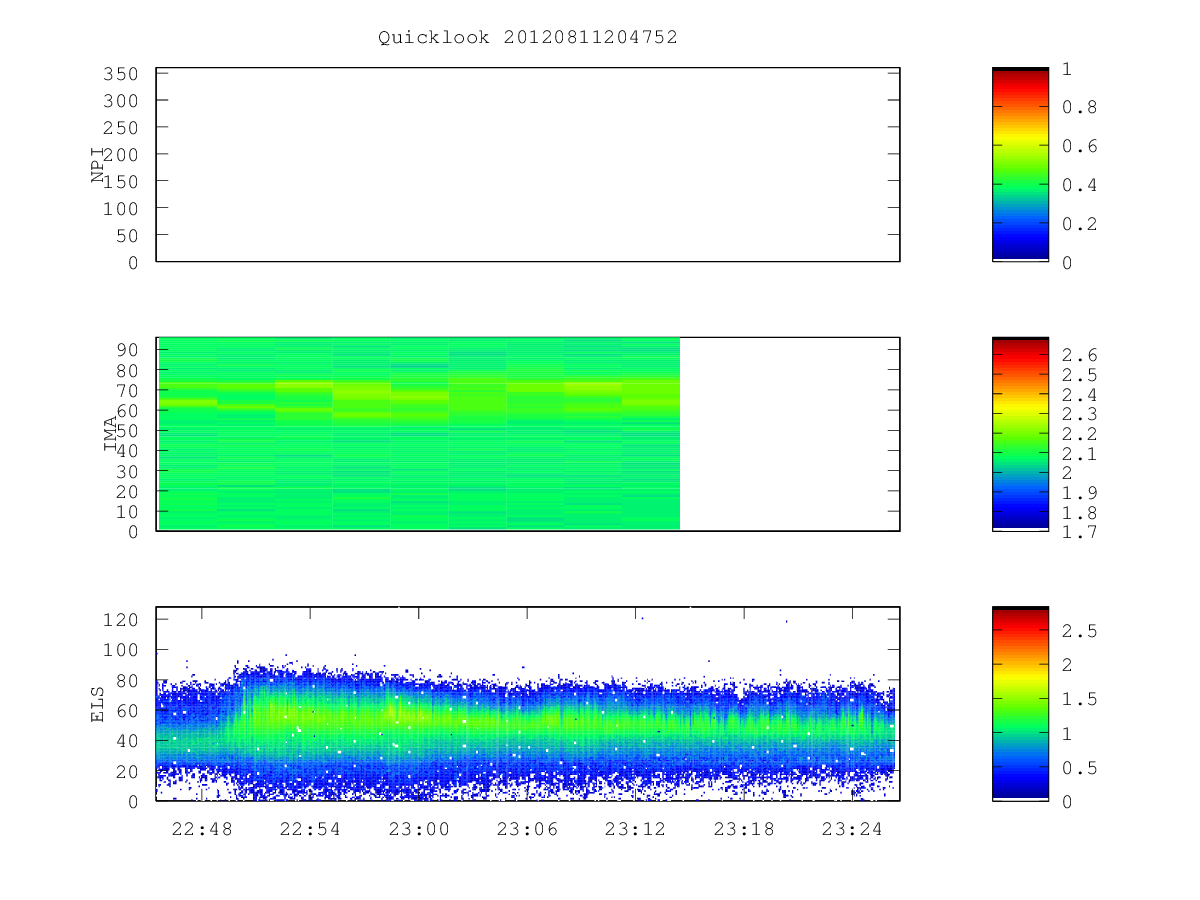
Task: Click the 23:06 time tick label
Action: click(527, 828)
